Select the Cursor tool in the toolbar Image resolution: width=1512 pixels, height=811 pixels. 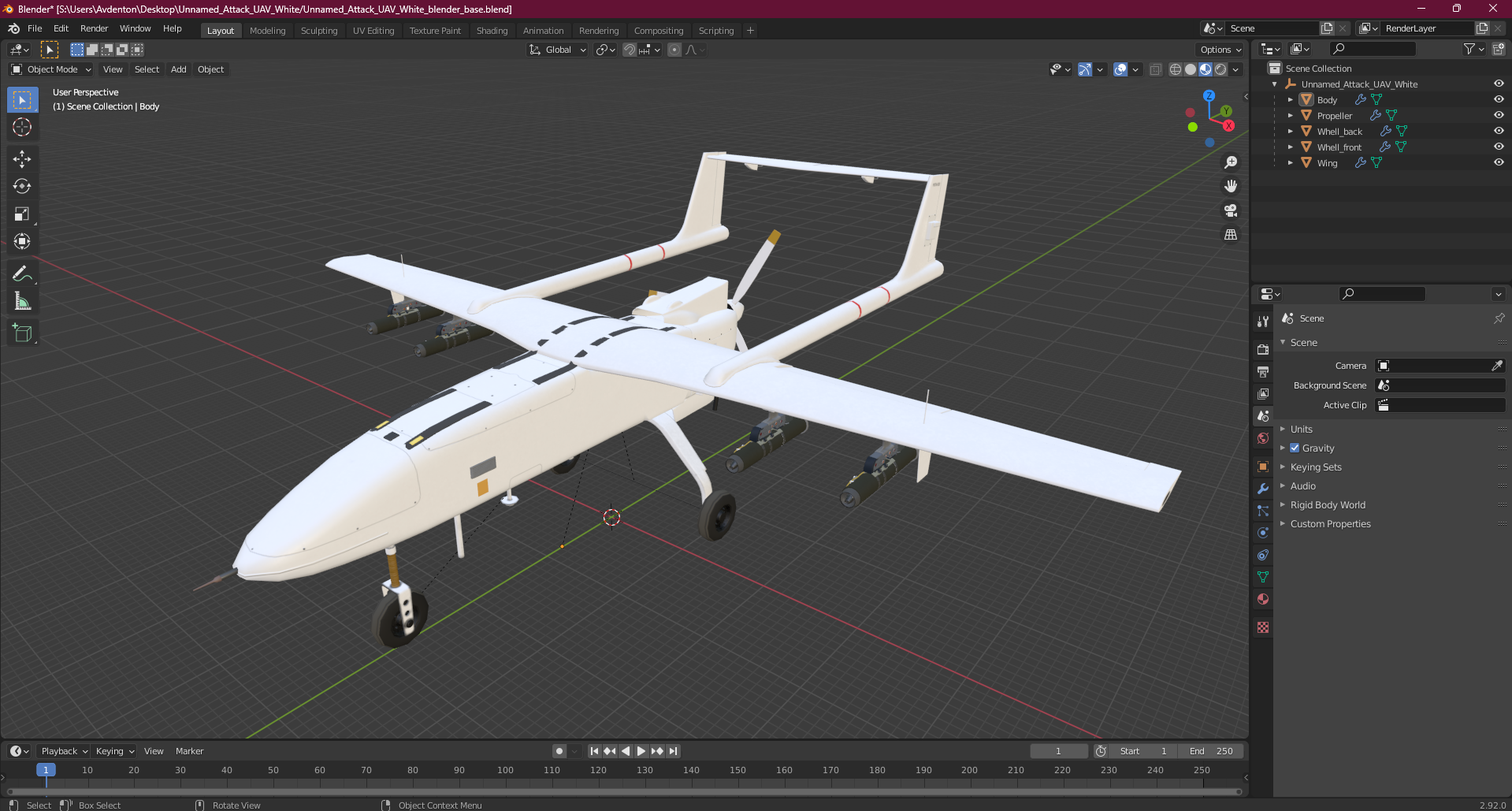tap(22, 127)
